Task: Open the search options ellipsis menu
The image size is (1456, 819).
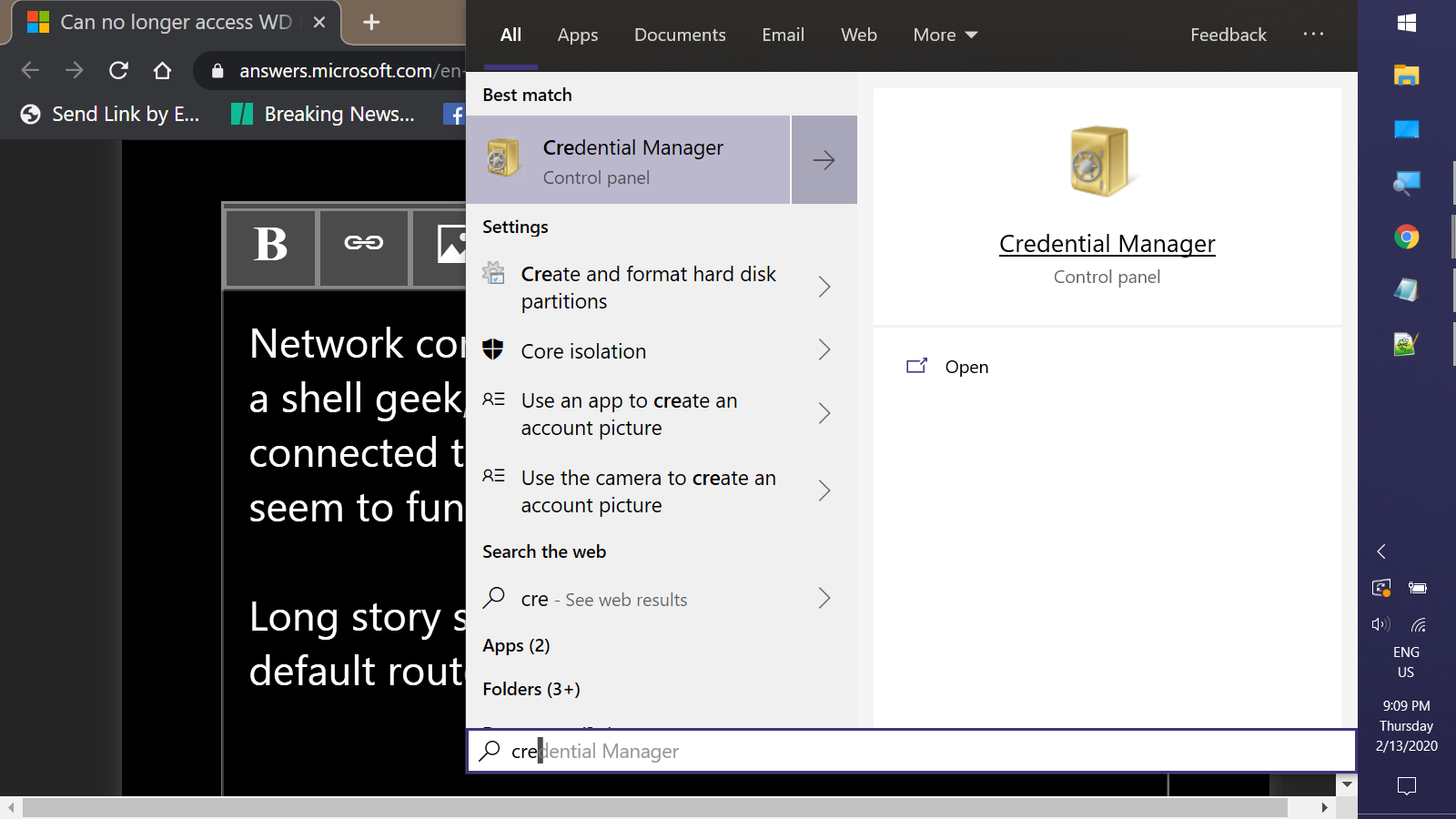Action: [x=1313, y=35]
